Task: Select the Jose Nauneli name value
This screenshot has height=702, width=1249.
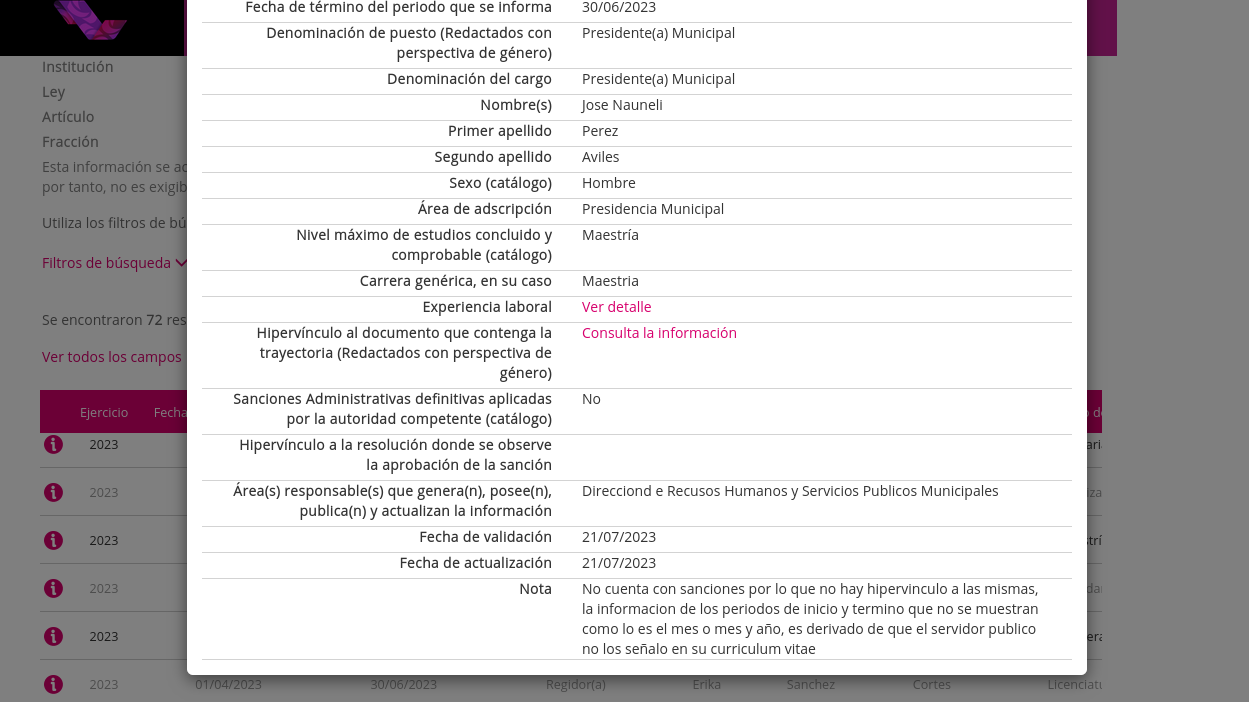Action: pyautogui.click(x=622, y=105)
